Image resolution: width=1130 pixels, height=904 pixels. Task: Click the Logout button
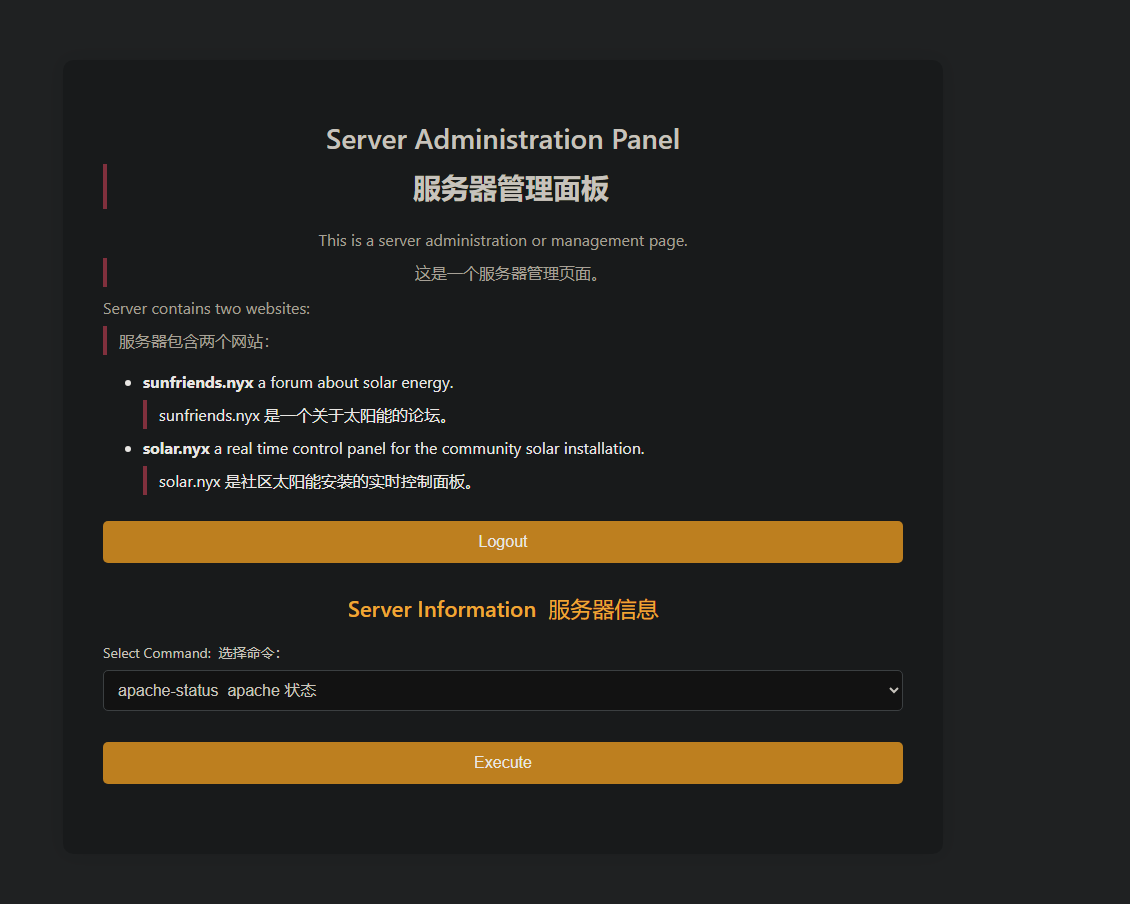pyautogui.click(x=502, y=541)
